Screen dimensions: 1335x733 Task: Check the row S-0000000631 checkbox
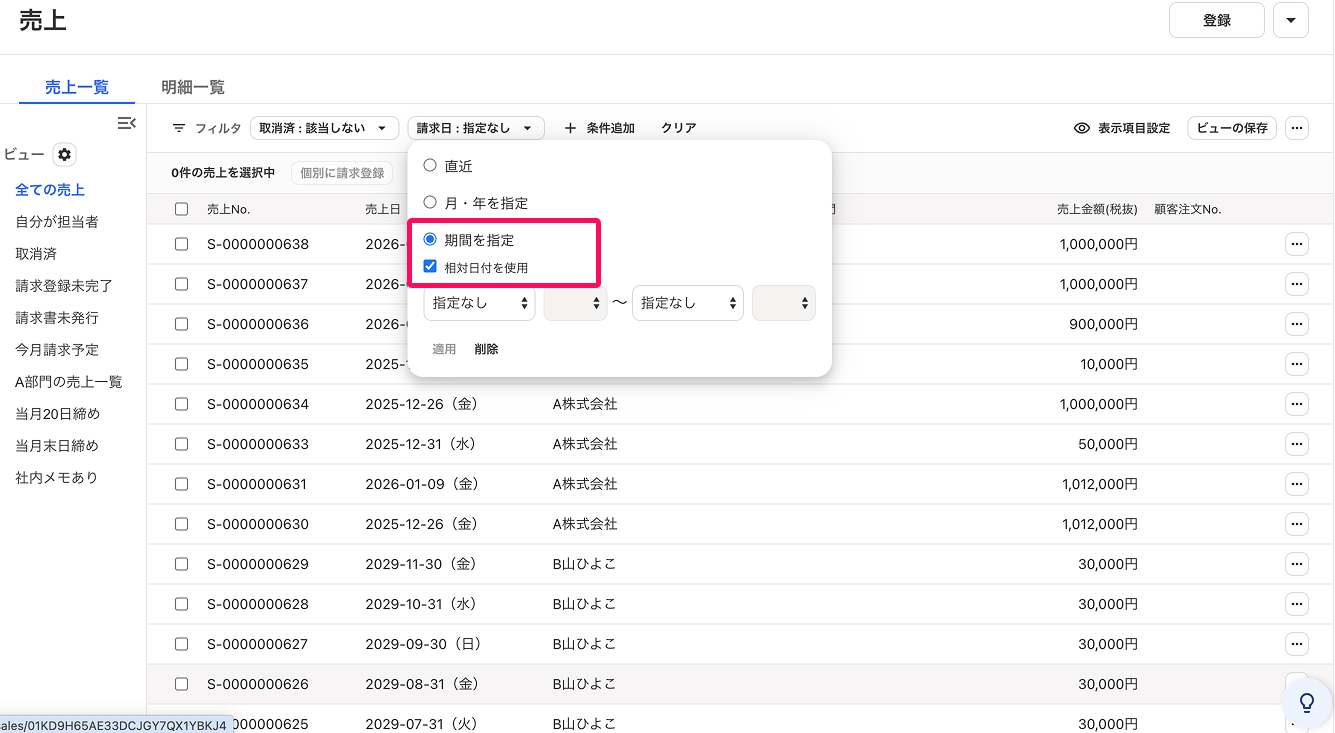point(181,484)
